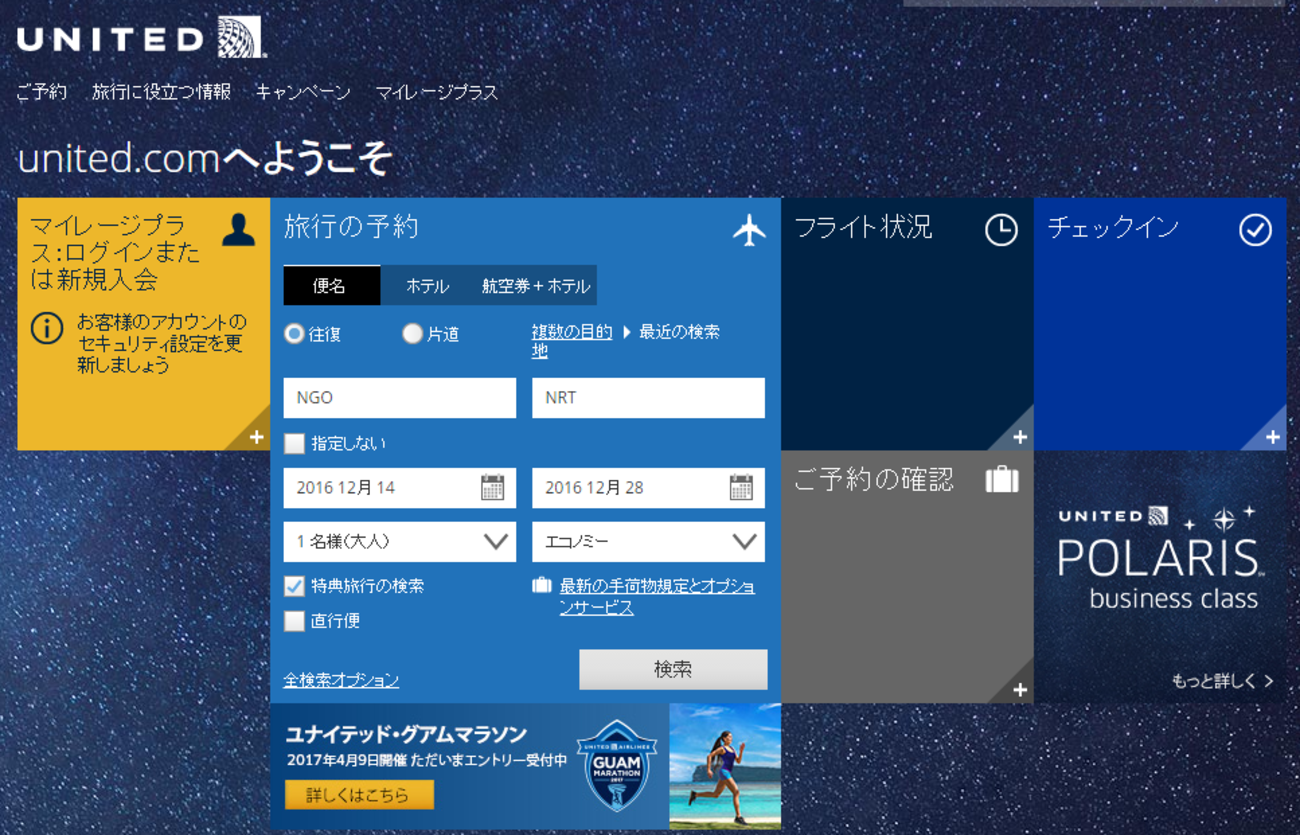Switch to the ホテル tab
Image resolution: width=1300 pixels, height=835 pixels.
pos(427,286)
